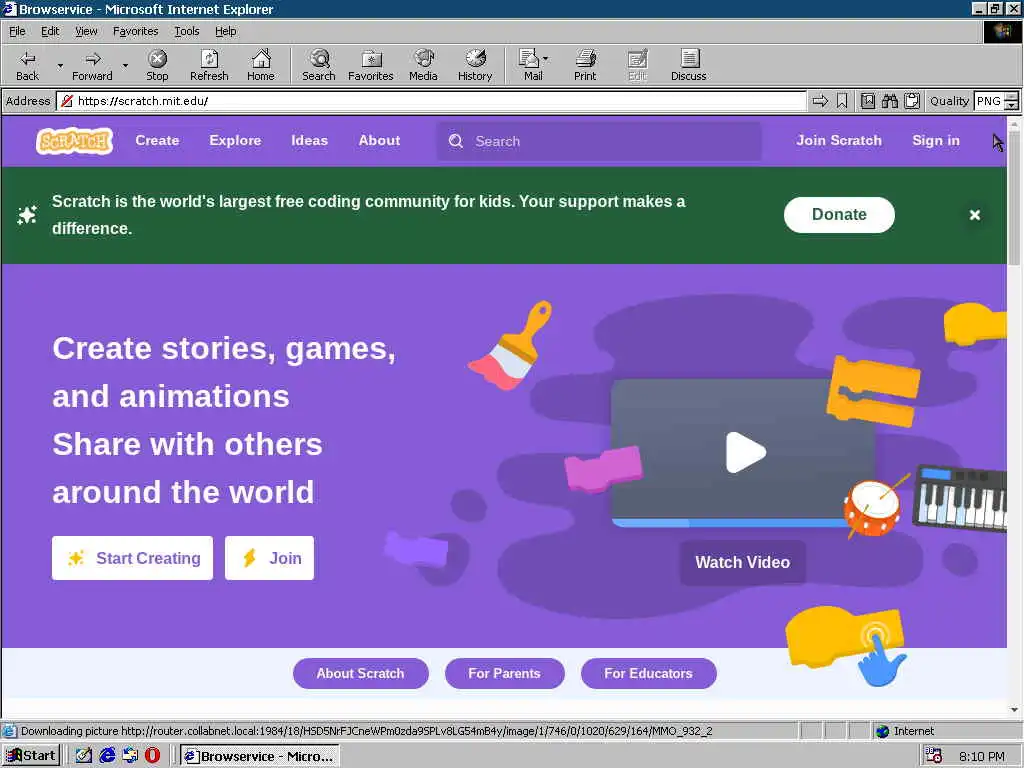Click the Watch Video button
This screenshot has width=1024, height=768.
743,562
